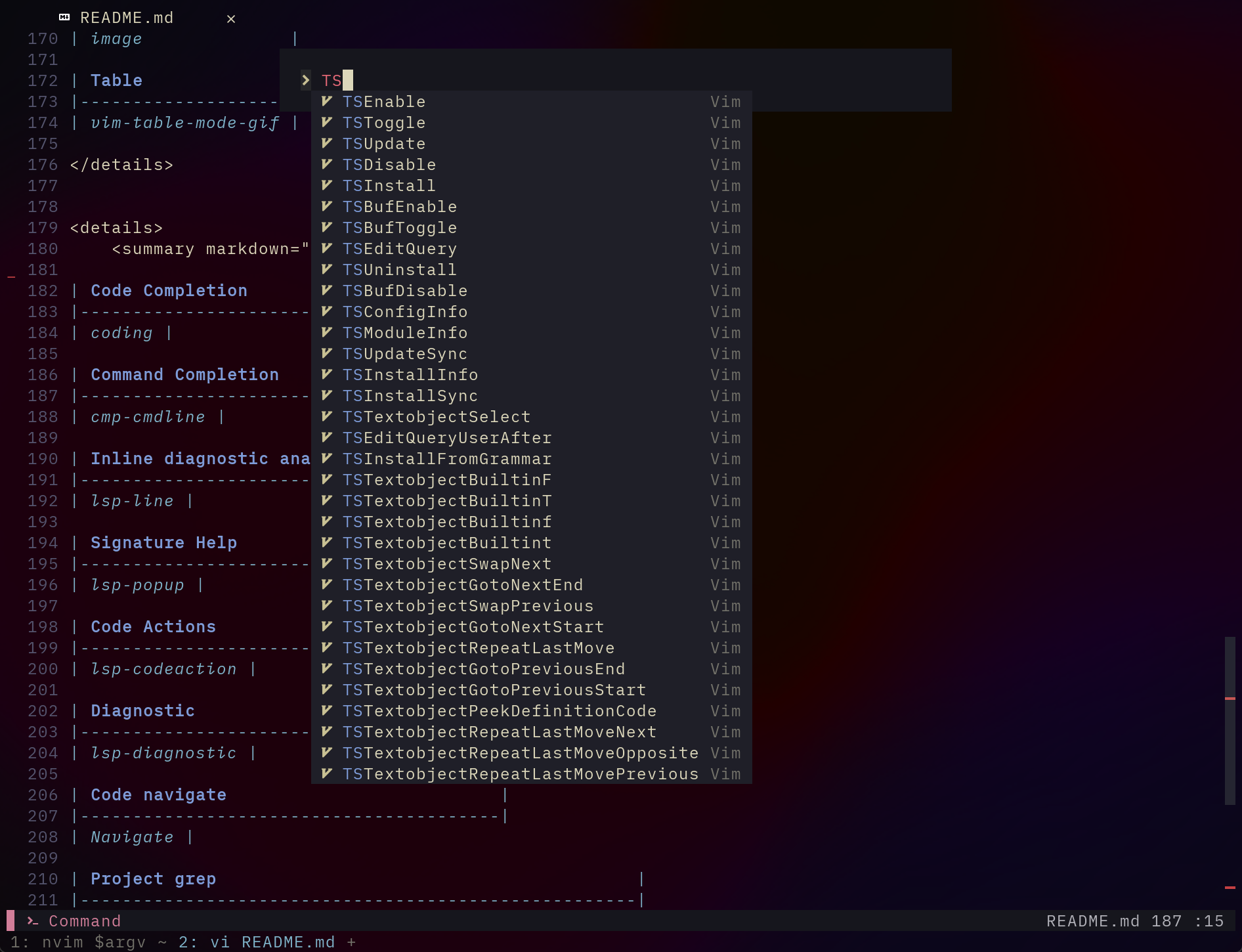Click the Vim icon beside TSBufDisable
Image resolution: width=1242 pixels, height=952 pixels.
[x=327, y=290]
